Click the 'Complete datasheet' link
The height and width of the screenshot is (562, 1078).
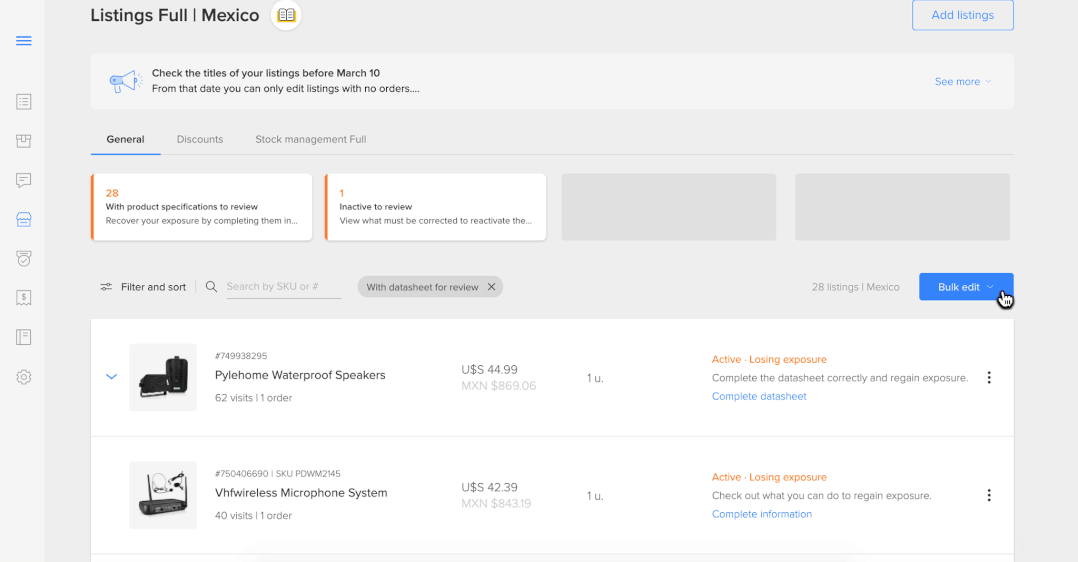pos(759,397)
